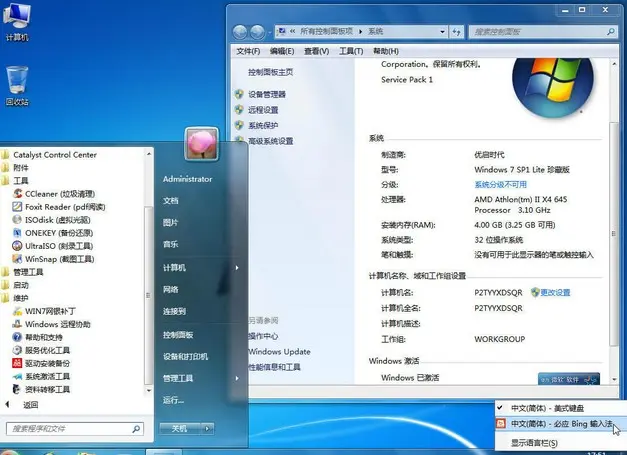
Task: Open the 帮助(H) menu
Action: [x=386, y=51]
